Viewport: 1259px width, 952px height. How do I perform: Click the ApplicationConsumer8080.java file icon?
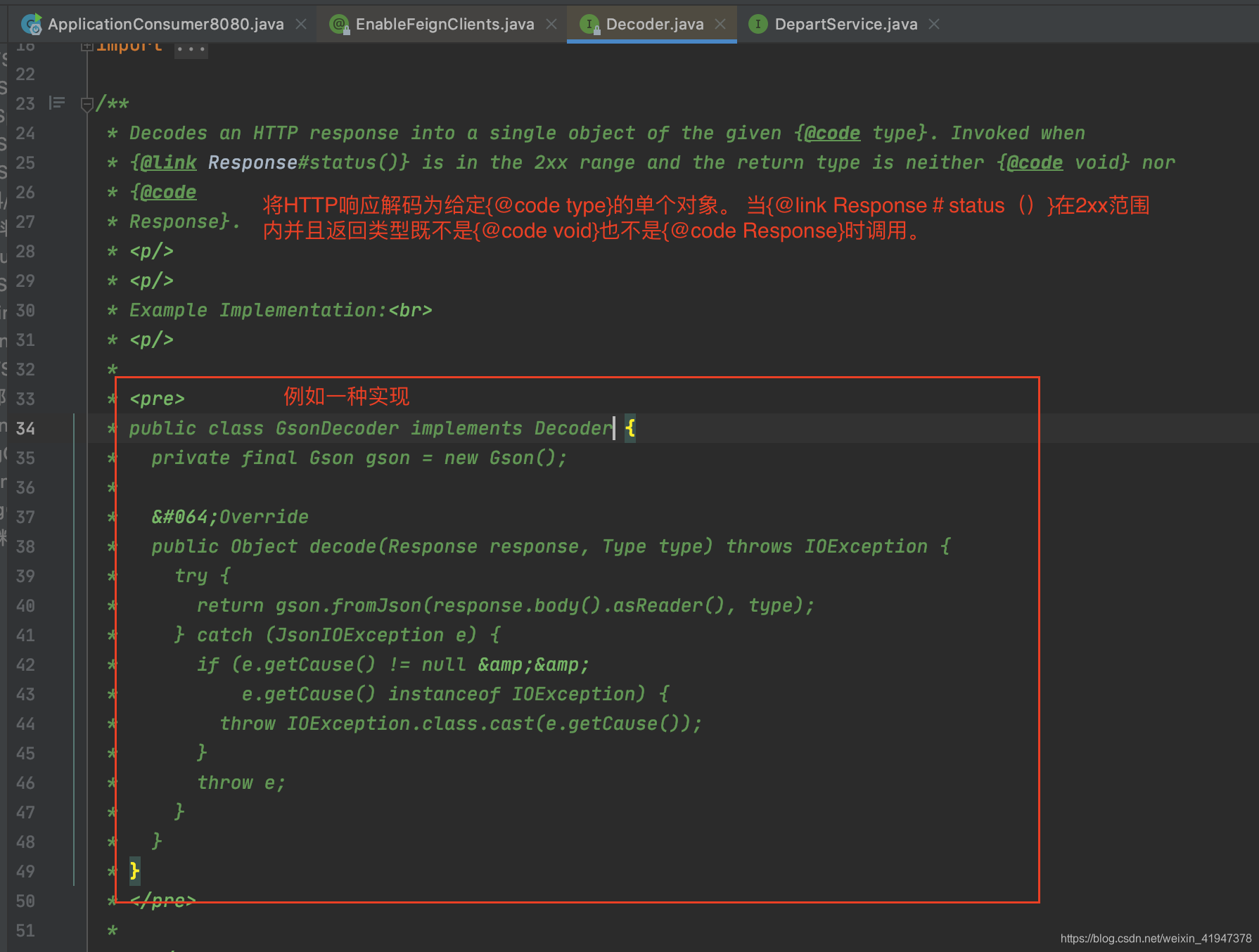coord(32,24)
